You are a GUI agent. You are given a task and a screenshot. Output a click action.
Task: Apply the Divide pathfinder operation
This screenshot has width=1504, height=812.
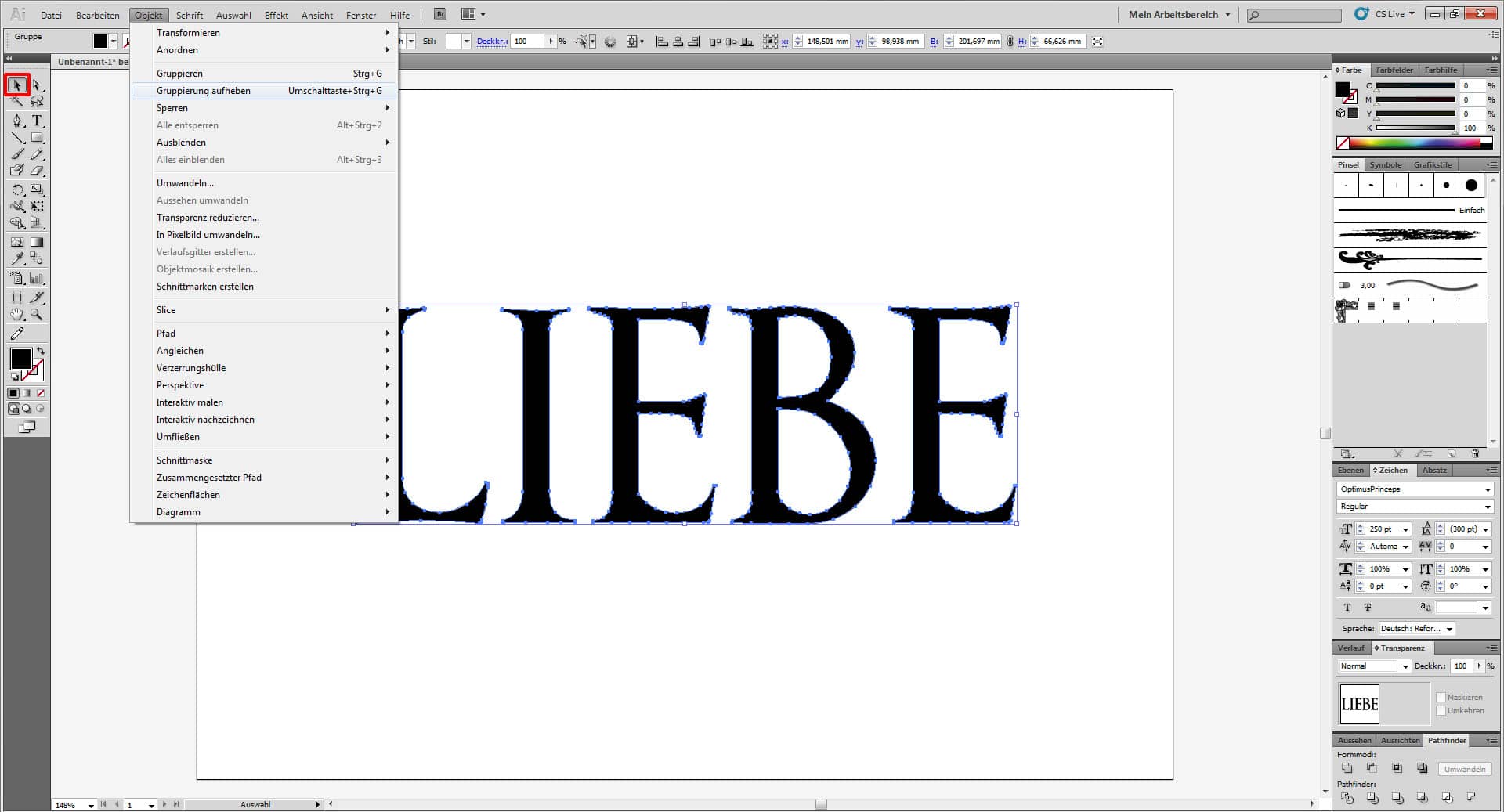1348,798
